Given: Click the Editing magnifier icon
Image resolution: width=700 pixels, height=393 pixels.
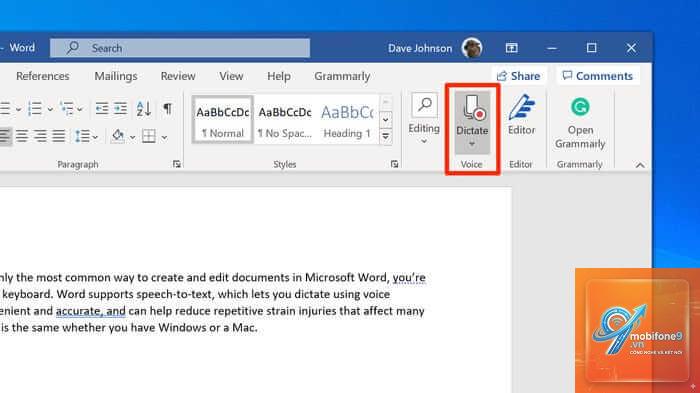Looking at the screenshot, I should point(425,105).
